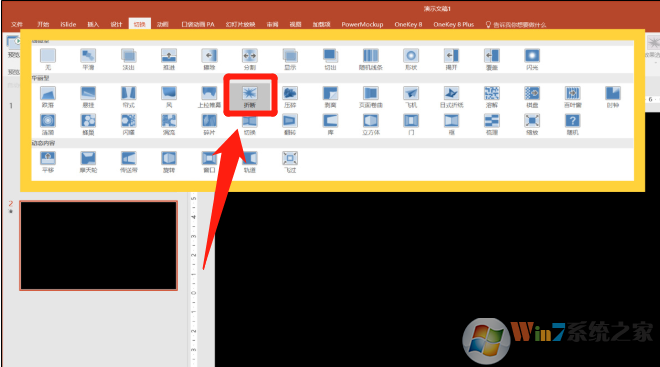
Task: Choose the 摩天轮 (Ferris Wheel) dynamic transition
Action: click(x=88, y=162)
